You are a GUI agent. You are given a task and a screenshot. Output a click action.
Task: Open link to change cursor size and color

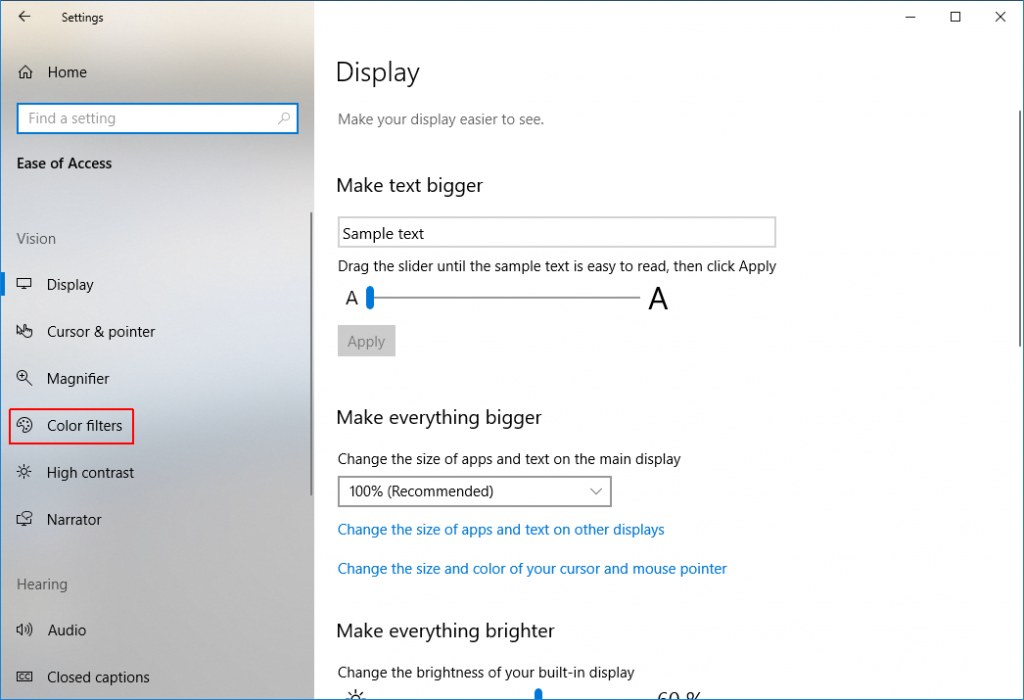point(532,568)
